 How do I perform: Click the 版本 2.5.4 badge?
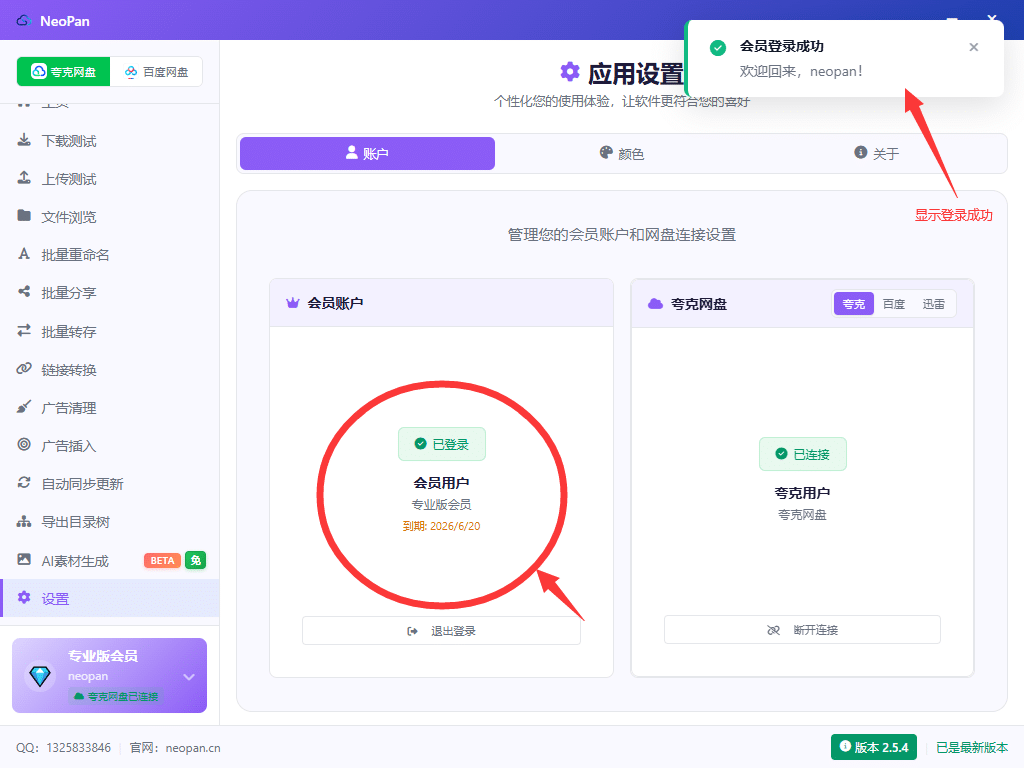tap(874, 747)
